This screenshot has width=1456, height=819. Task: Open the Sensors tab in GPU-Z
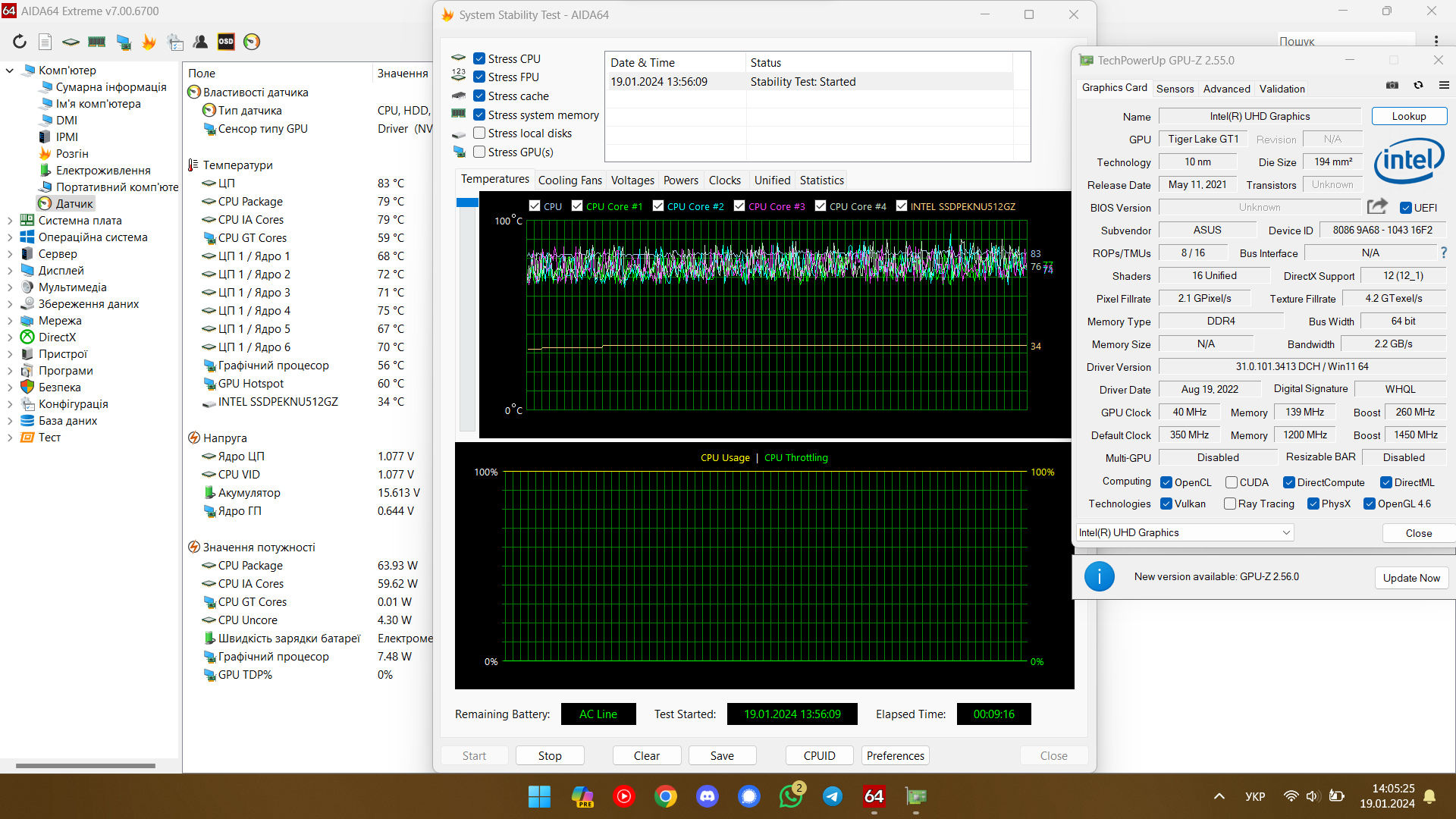[x=1175, y=89]
